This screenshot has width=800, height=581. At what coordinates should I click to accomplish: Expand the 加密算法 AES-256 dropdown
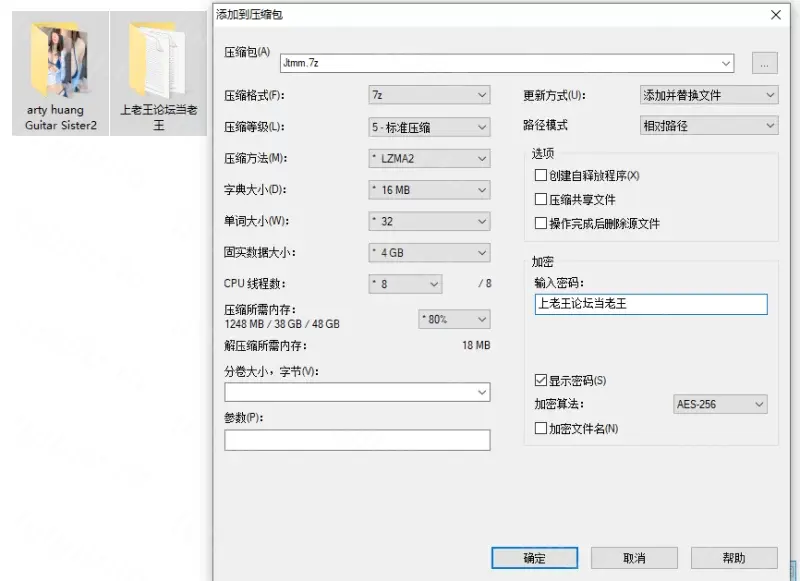click(721, 404)
